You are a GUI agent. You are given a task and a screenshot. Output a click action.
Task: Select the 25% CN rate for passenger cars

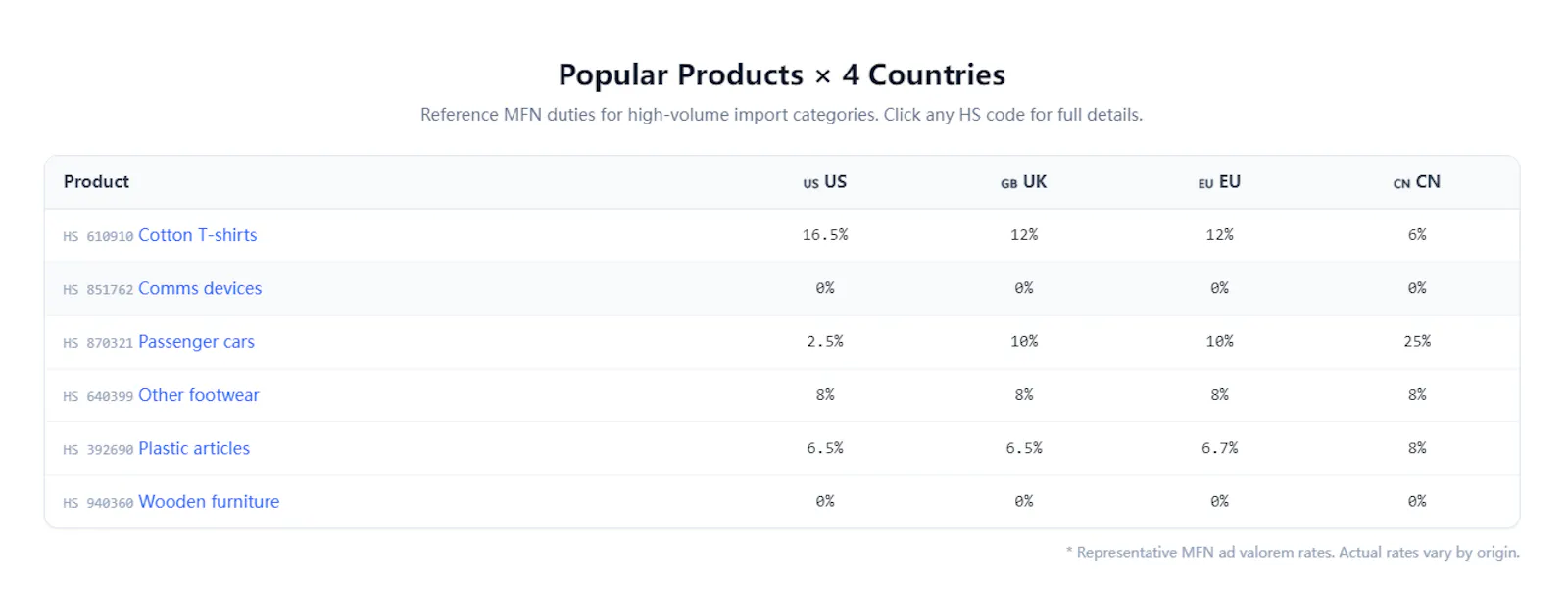[x=1417, y=342]
